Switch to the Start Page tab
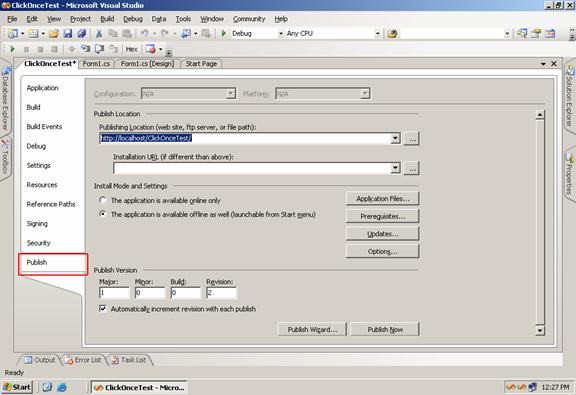The width and height of the screenshot is (576, 395). click(201, 64)
